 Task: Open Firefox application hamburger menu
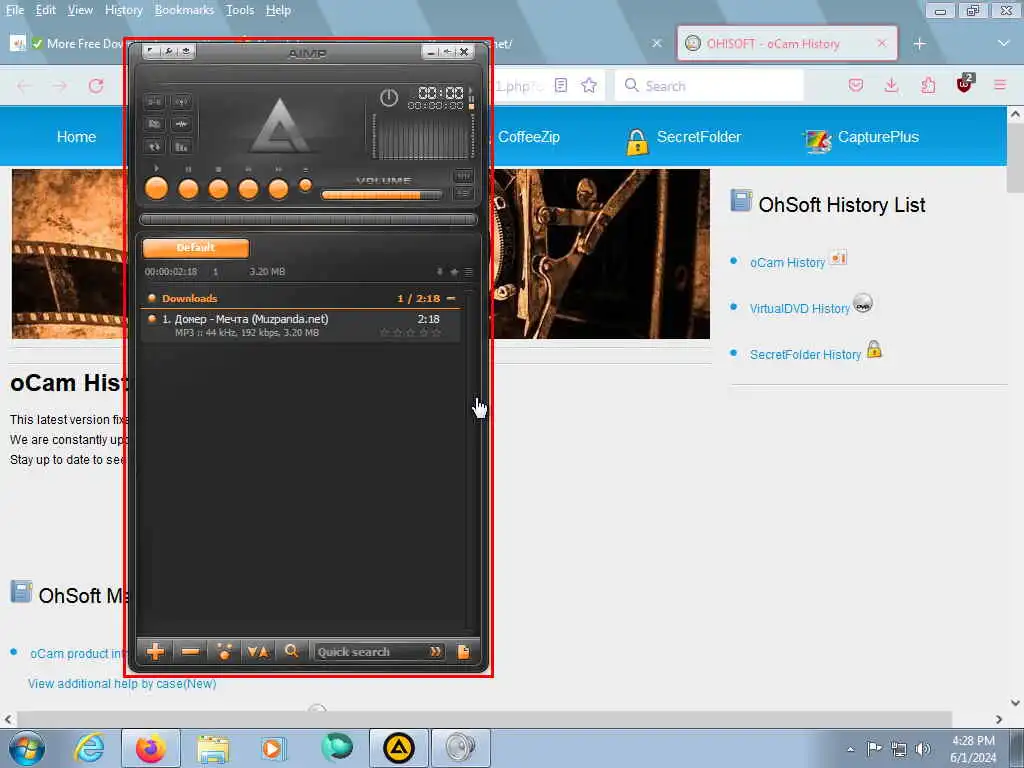click(1000, 86)
